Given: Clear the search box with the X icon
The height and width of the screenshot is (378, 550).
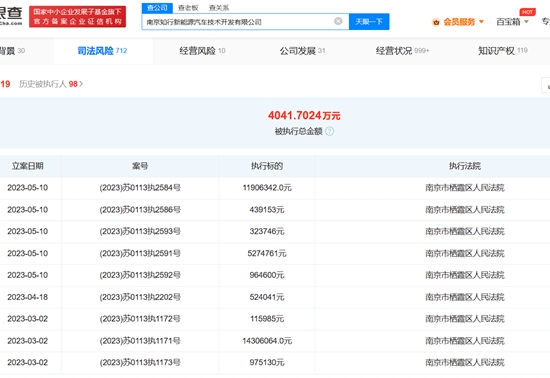Looking at the screenshot, I should 338,21.
